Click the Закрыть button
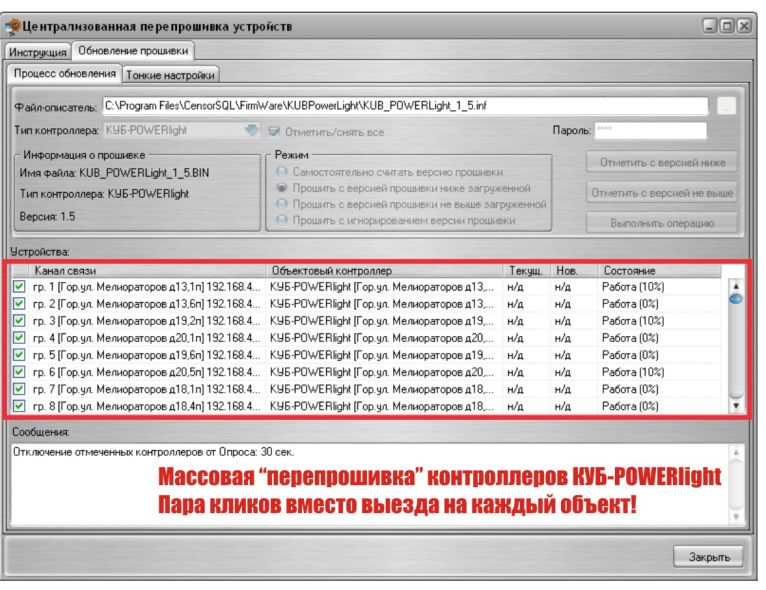This screenshot has width=766, height=590. 708,557
